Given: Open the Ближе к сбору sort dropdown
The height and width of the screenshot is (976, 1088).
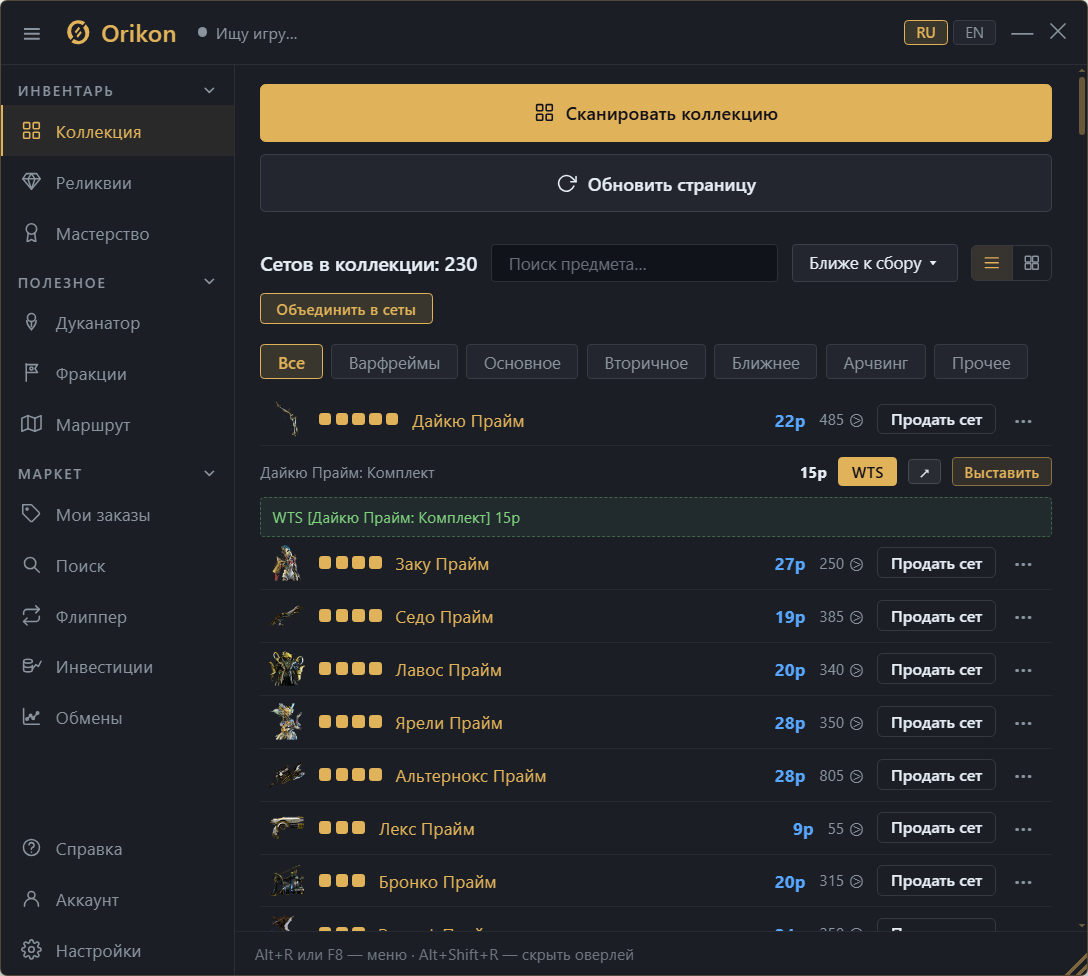Looking at the screenshot, I should pyautogui.click(x=874, y=263).
